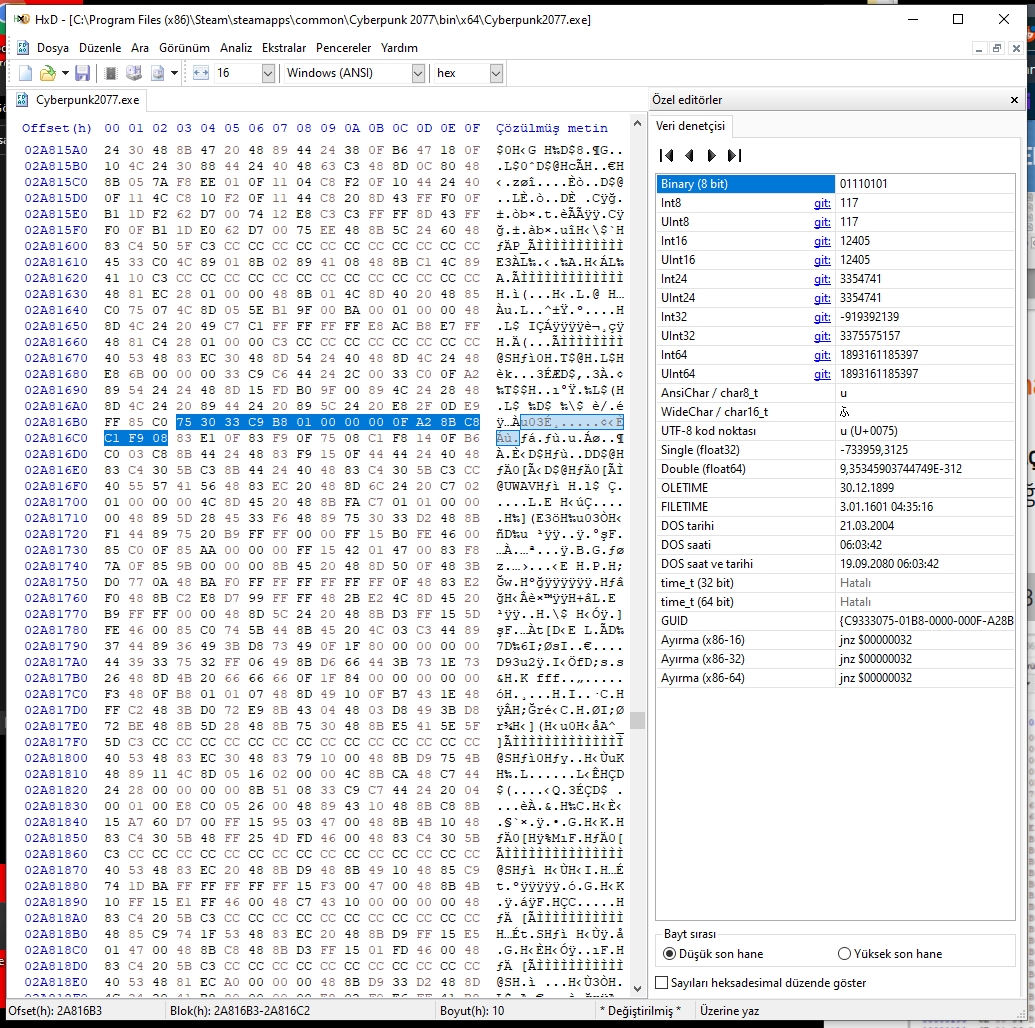
Task: Open the Analiz menu
Action: [x=236, y=48]
